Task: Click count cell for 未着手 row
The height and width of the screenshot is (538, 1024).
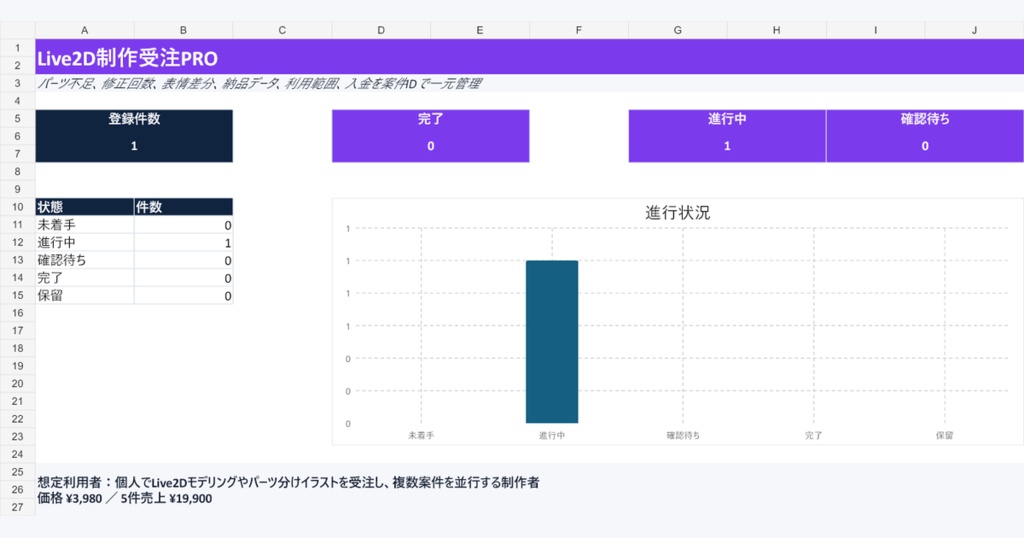Action: click(x=184, y=225)
